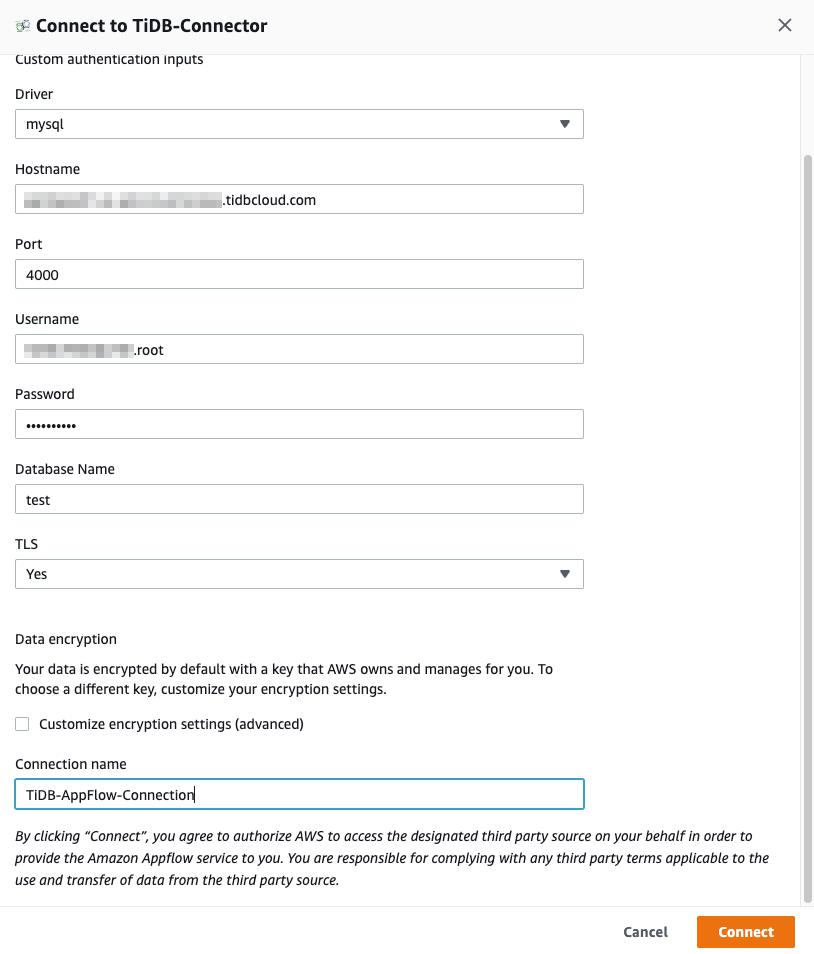Click the Cancel button

645,931
